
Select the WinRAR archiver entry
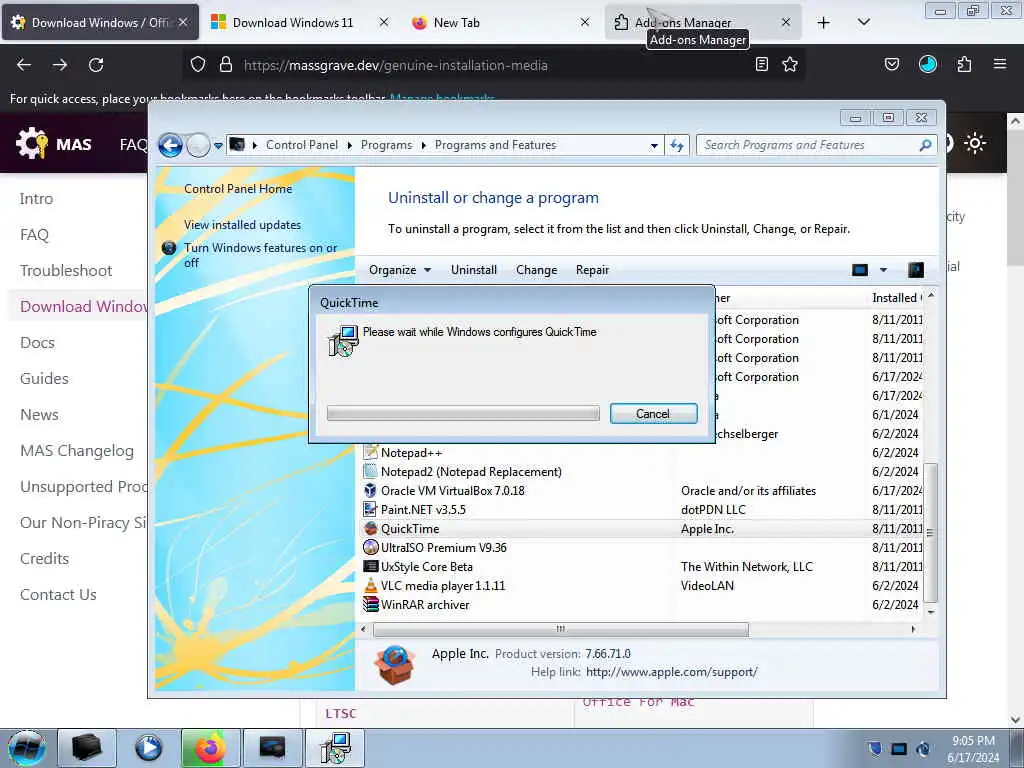pos(425,604)
